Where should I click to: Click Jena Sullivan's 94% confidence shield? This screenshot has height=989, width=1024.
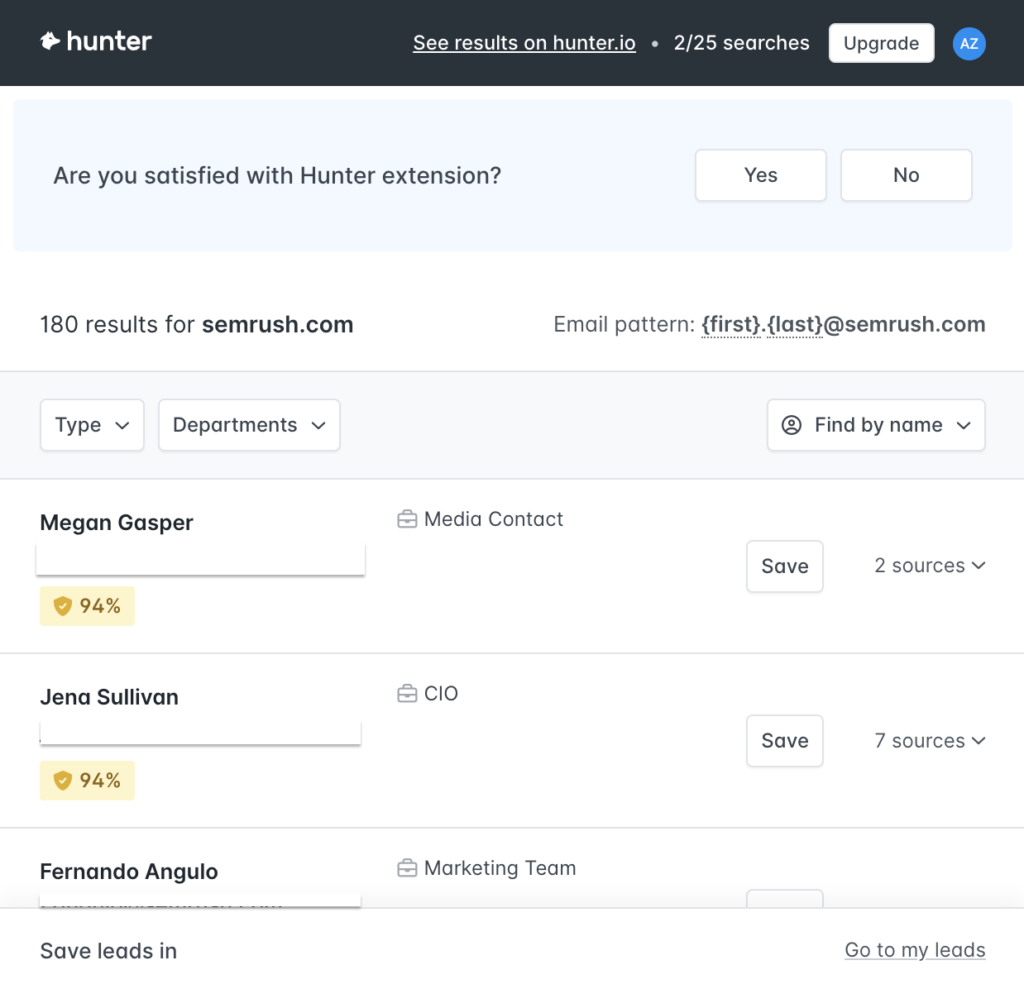63,780
